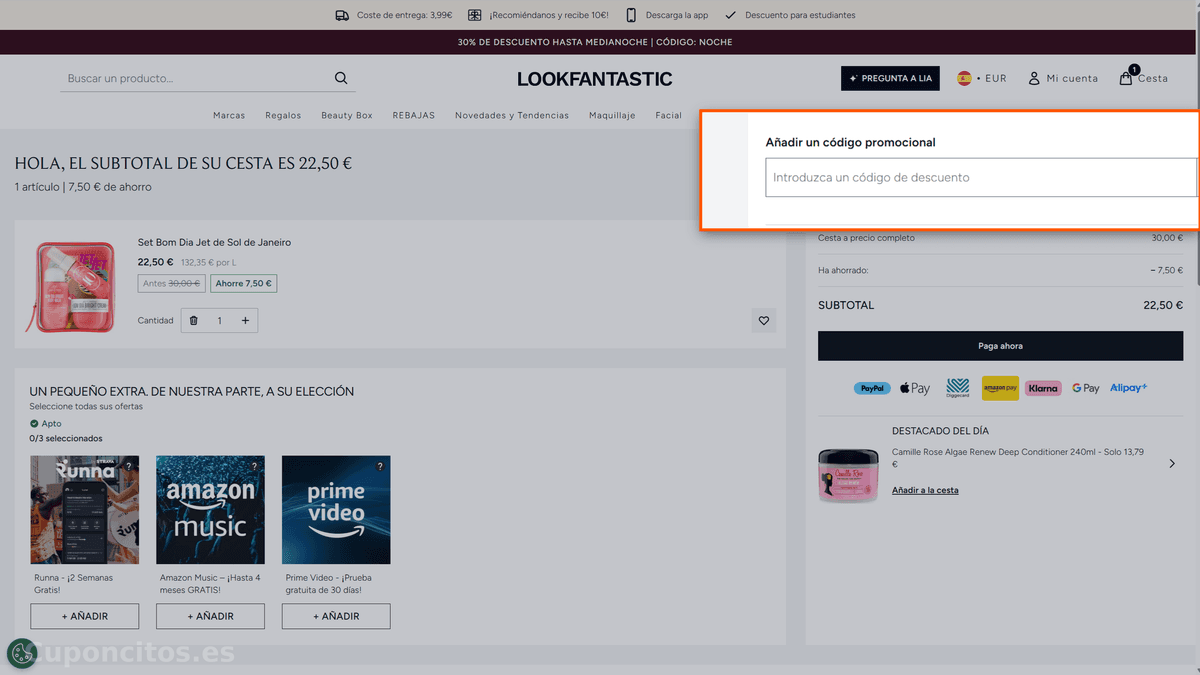Open cookie settings icon

coord(21,654)
